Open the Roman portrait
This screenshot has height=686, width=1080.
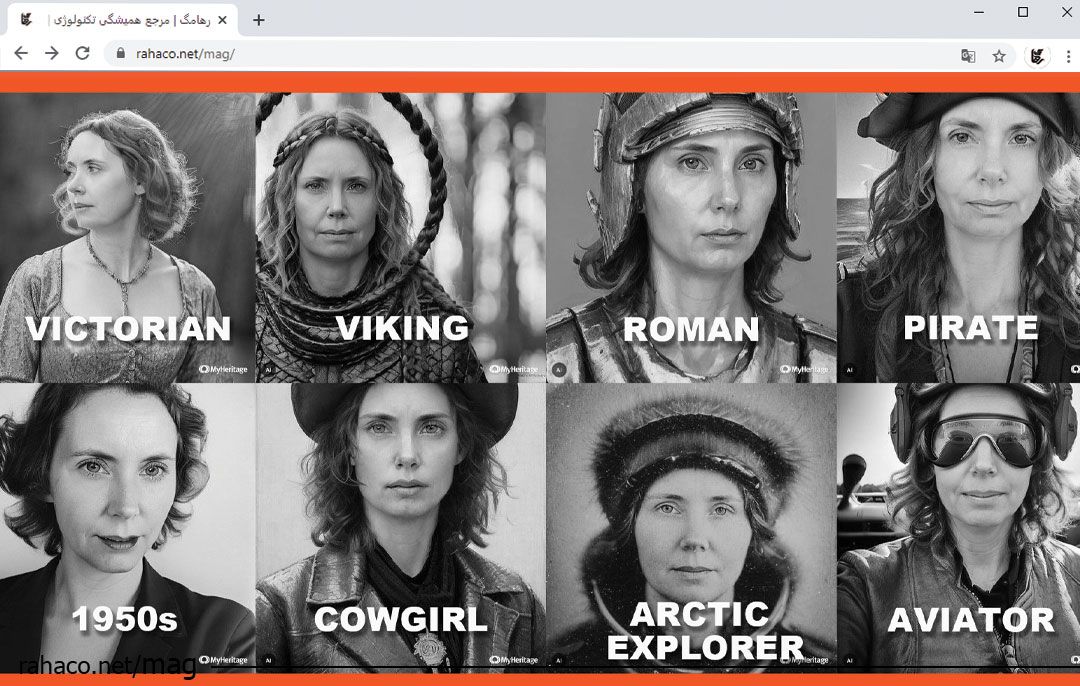692,238
